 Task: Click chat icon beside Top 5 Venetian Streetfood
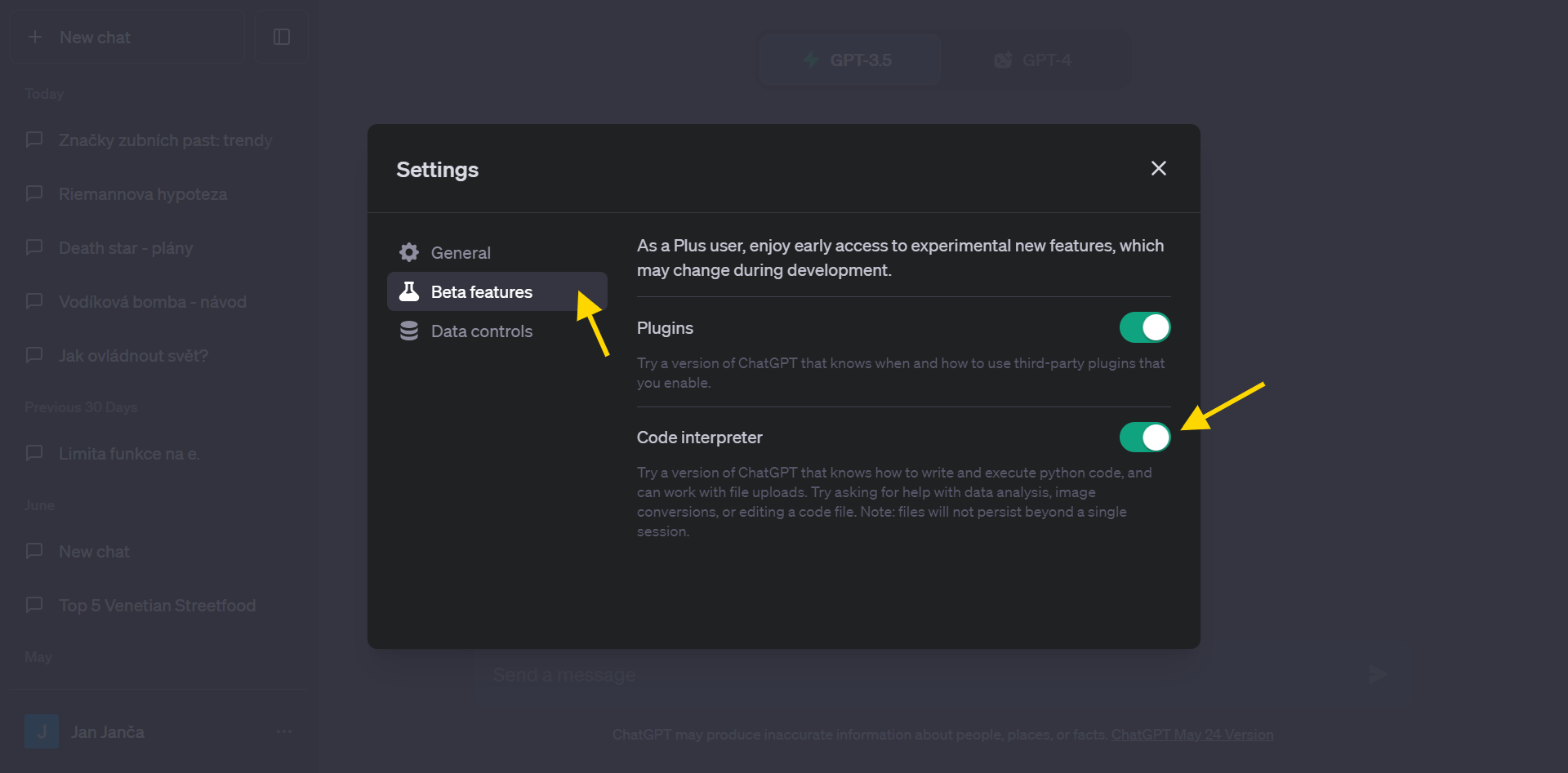tap(34, 605)
